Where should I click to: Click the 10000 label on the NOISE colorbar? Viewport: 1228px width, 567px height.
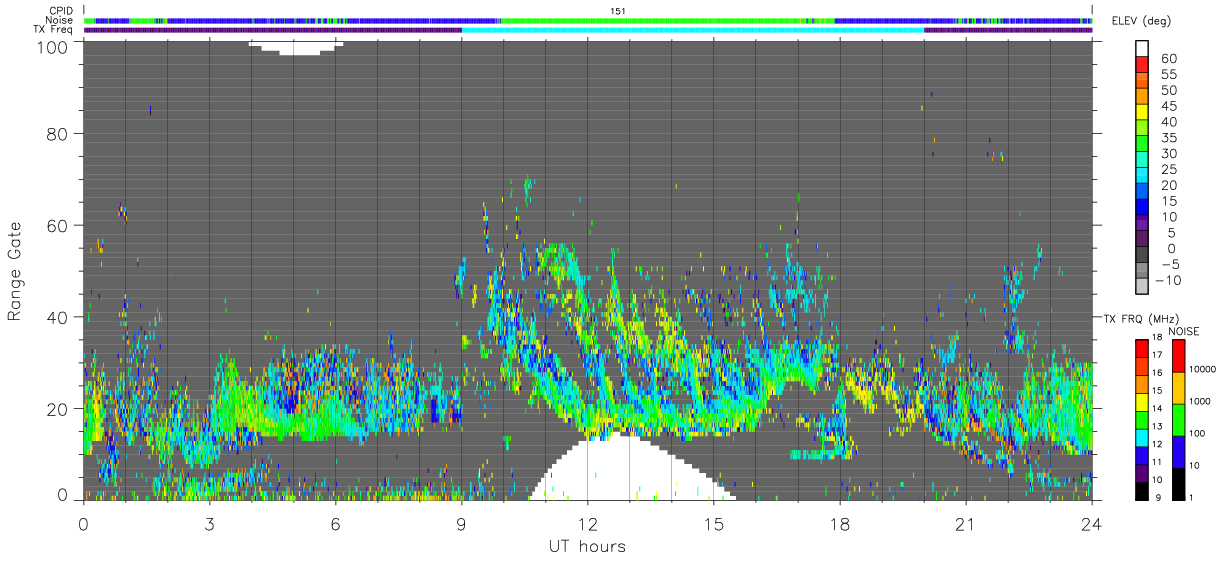[1204, 371]
